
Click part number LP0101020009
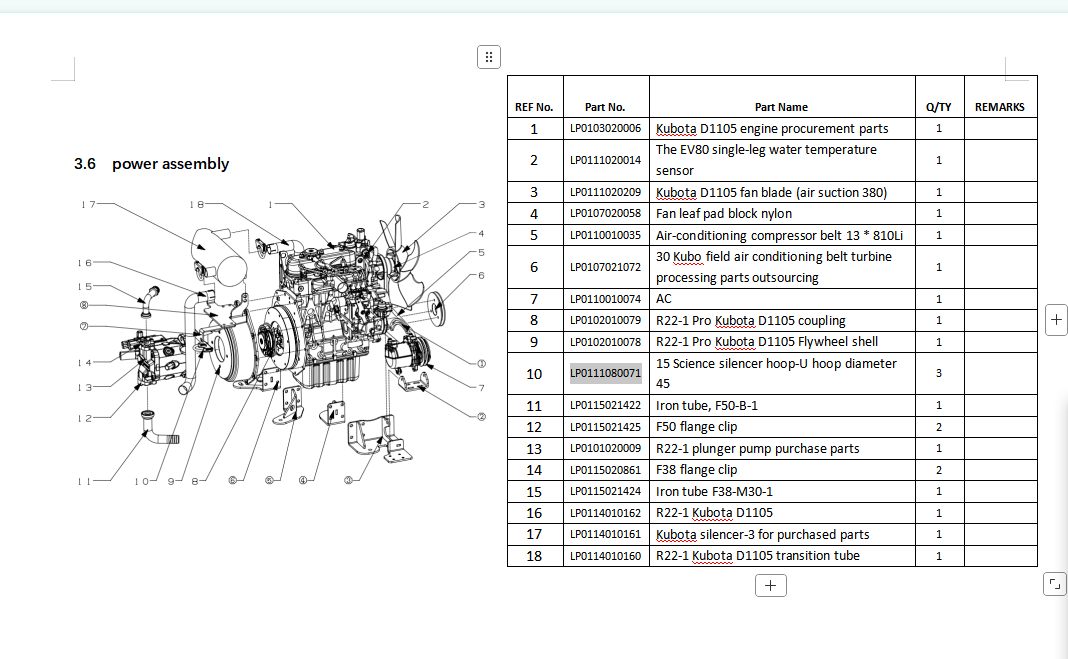click(606, 449)
